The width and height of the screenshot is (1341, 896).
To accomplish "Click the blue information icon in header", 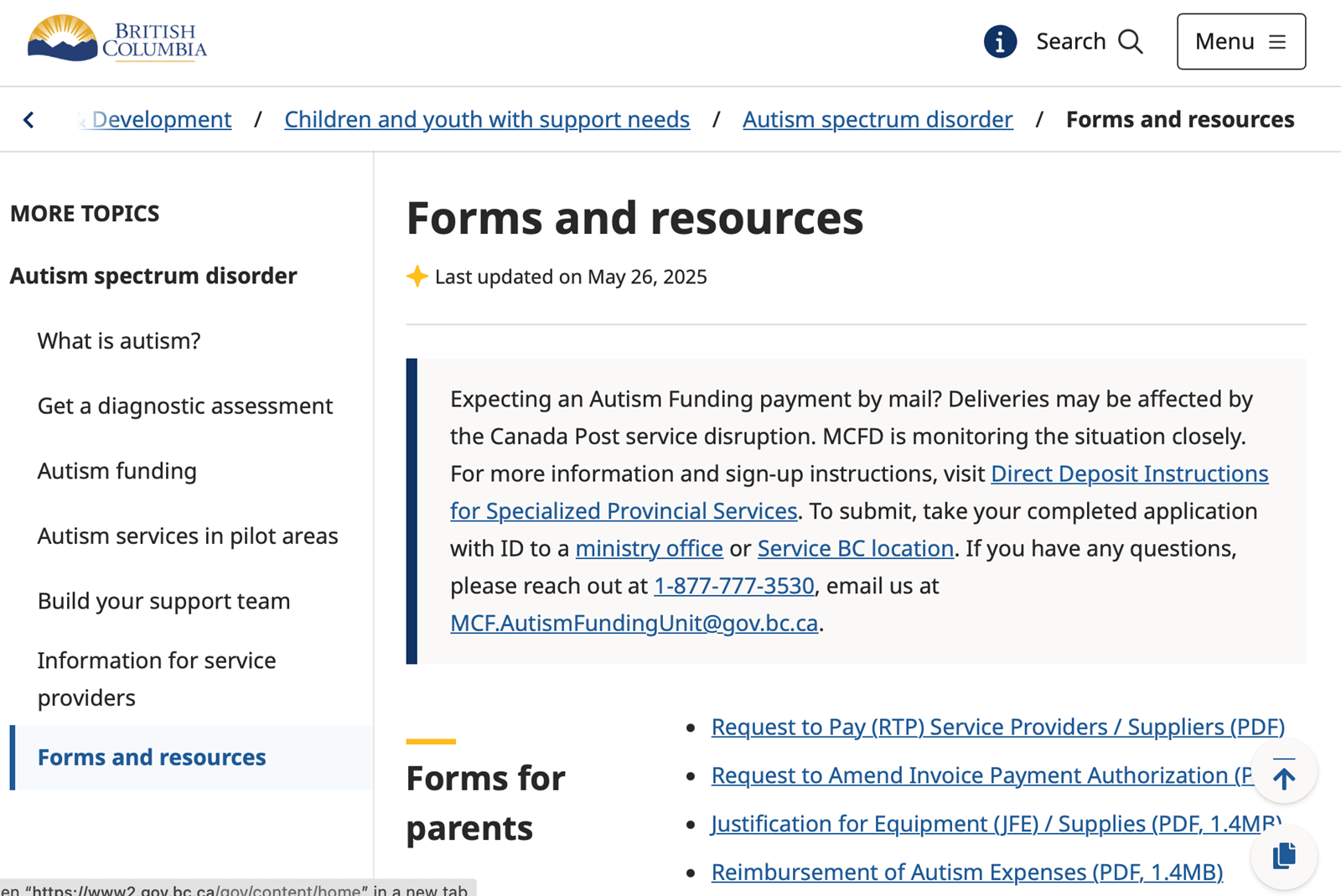I will coord(1000,41).
